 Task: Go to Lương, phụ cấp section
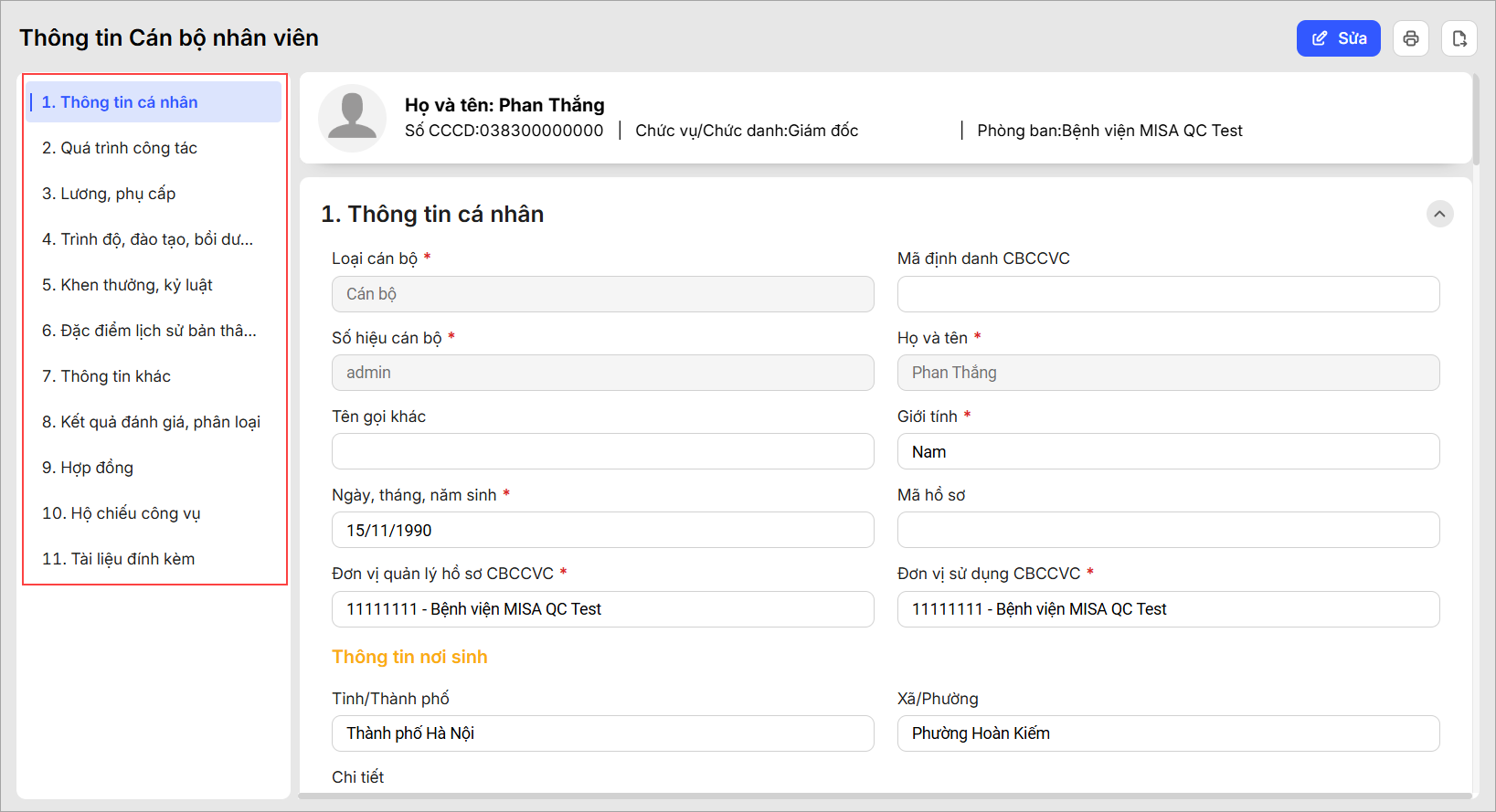coord(109,194)
